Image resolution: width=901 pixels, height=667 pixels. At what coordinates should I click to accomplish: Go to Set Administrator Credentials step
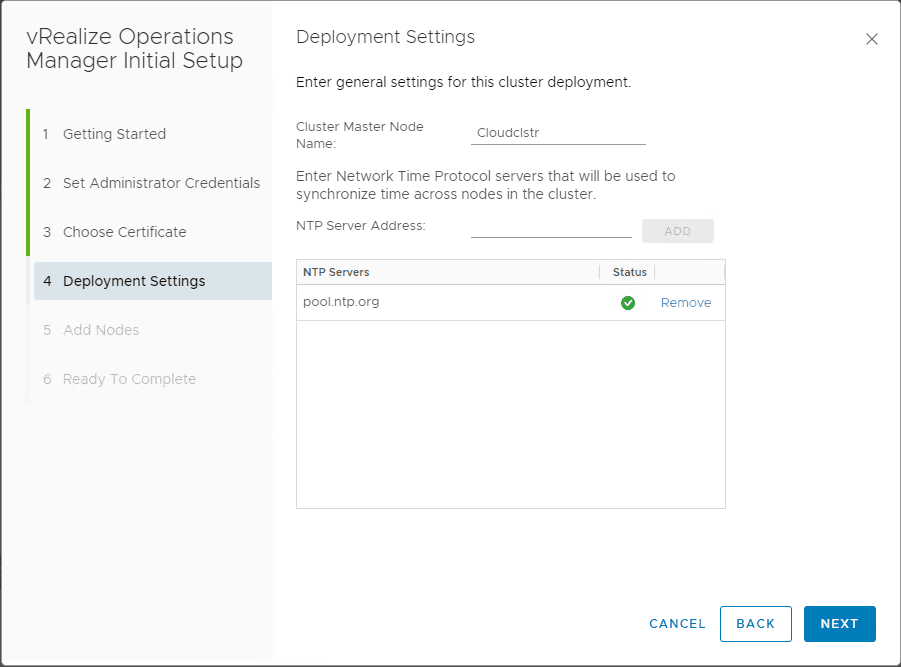click(x=161, y=183)
